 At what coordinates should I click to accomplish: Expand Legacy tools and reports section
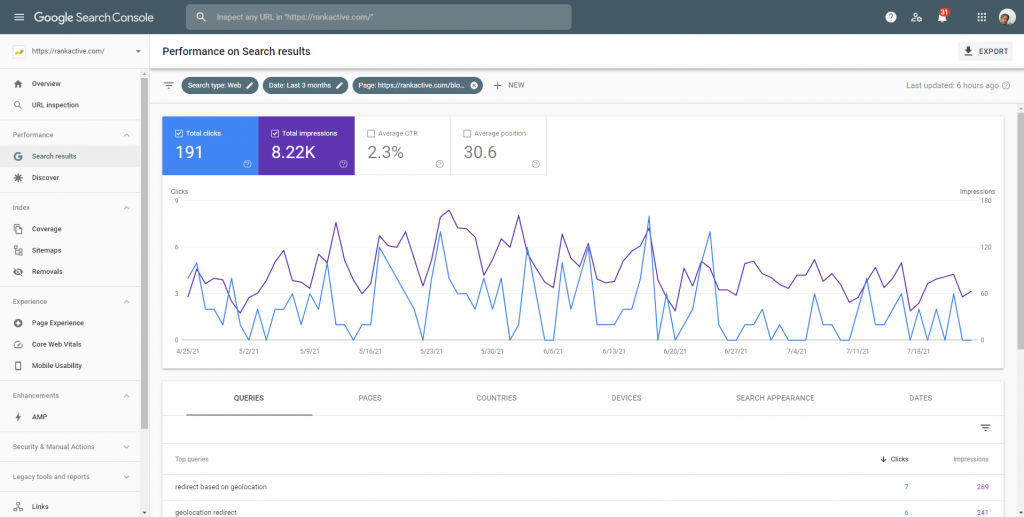tap(127, 477)
